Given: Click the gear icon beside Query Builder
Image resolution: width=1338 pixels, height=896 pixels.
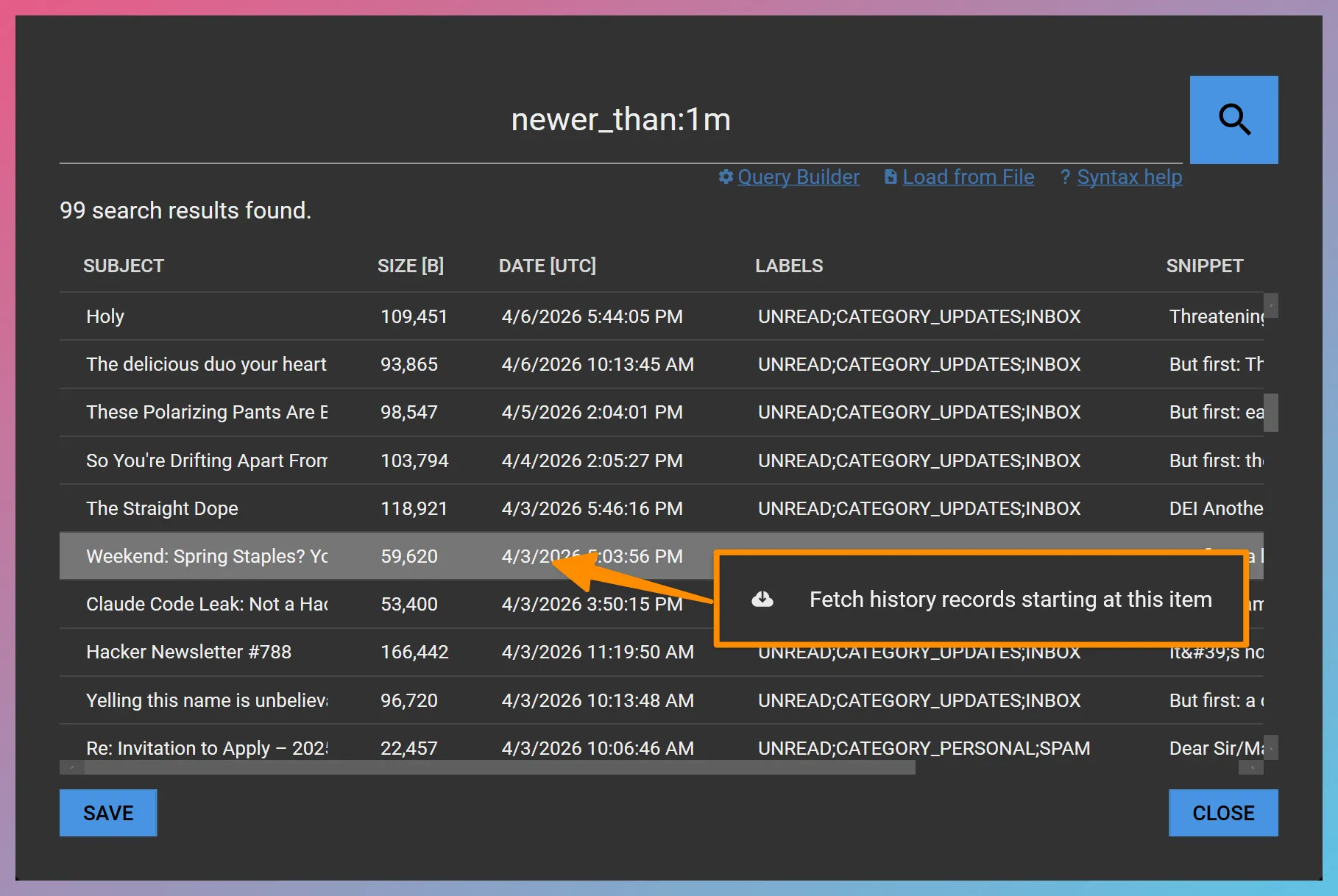Looking at the screenshot, I should (725, 177).
